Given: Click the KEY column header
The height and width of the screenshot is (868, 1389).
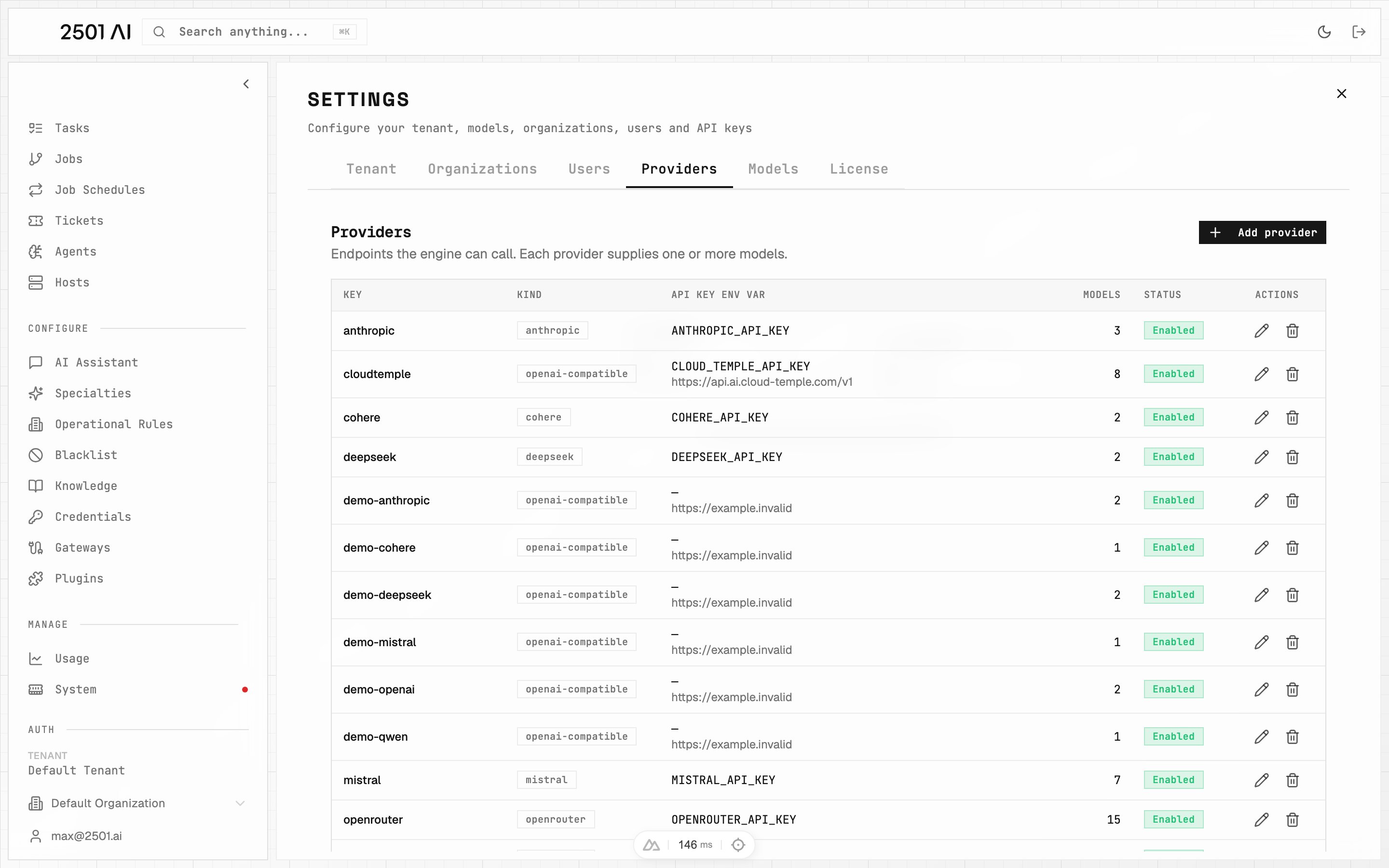Looking at the screenshot, I should tap(353, 295).
